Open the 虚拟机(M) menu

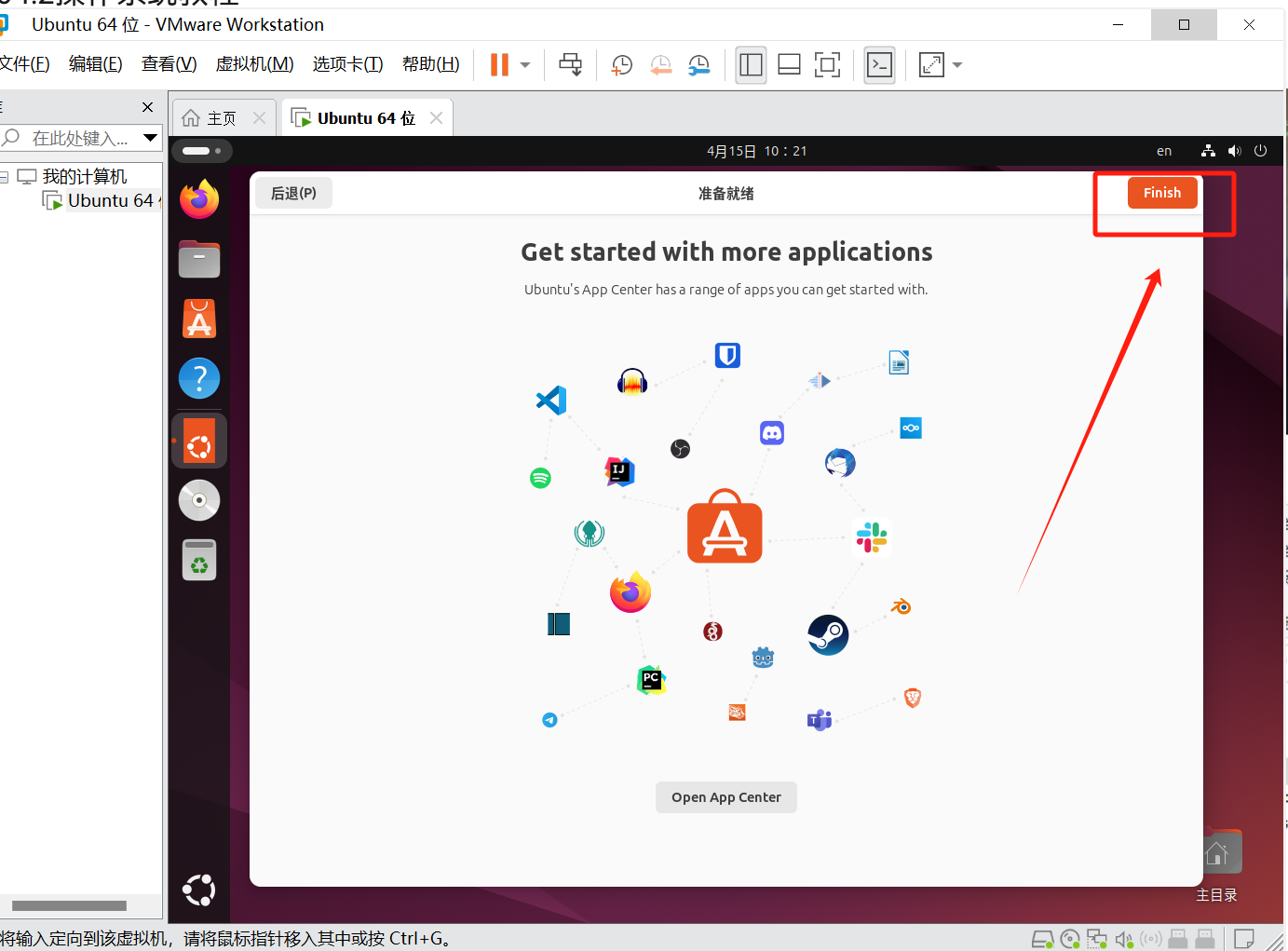pyautogui.click(x=255, y=63)
